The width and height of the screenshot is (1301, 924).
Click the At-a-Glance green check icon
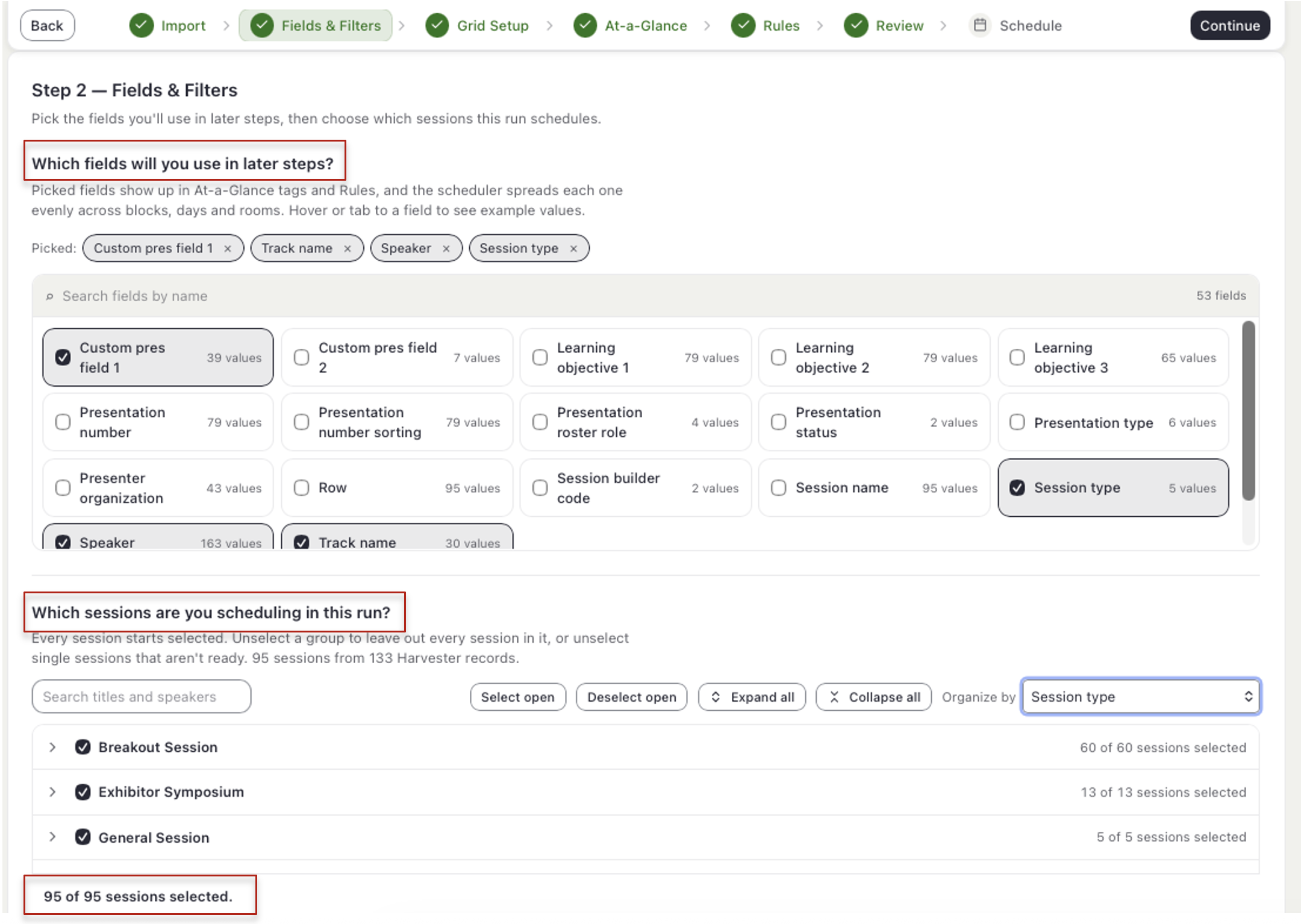click(x=585, y=25)
